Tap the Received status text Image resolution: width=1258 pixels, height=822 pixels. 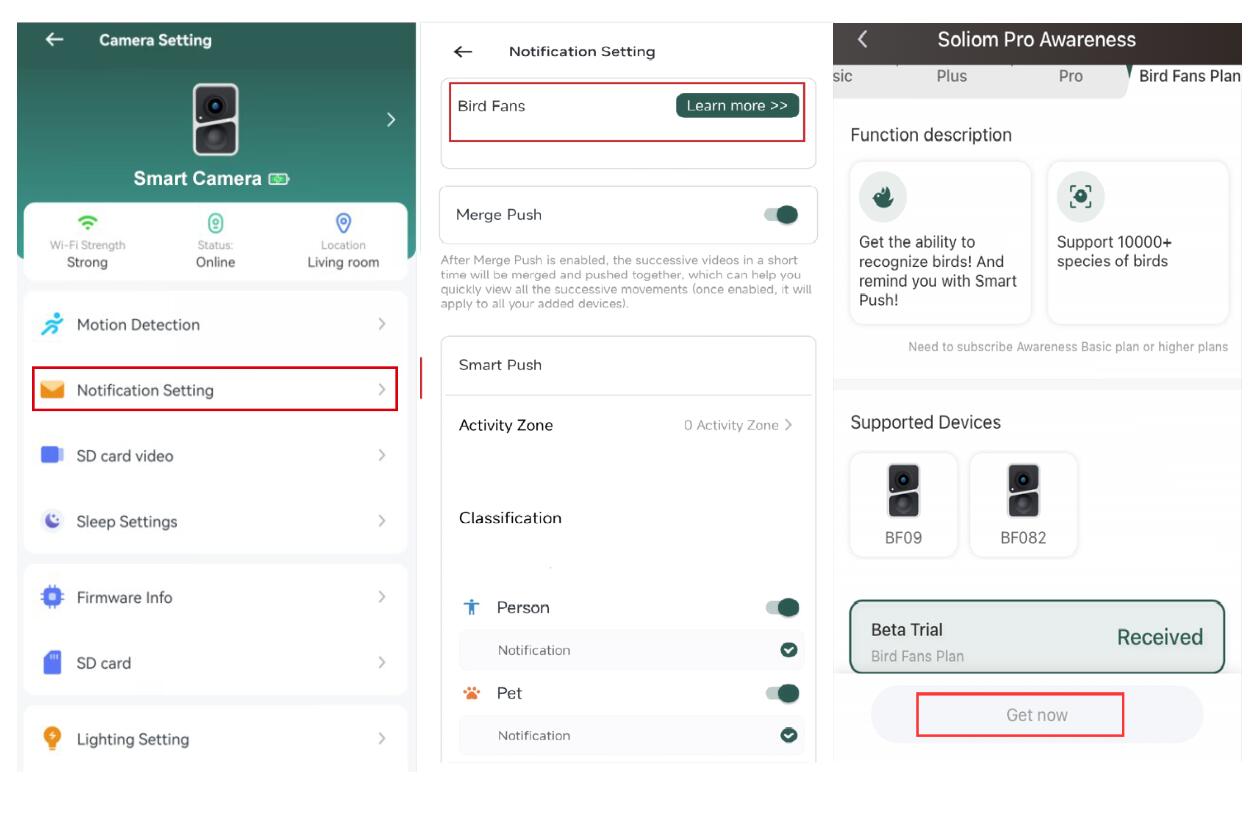(x=1160, y=637)
